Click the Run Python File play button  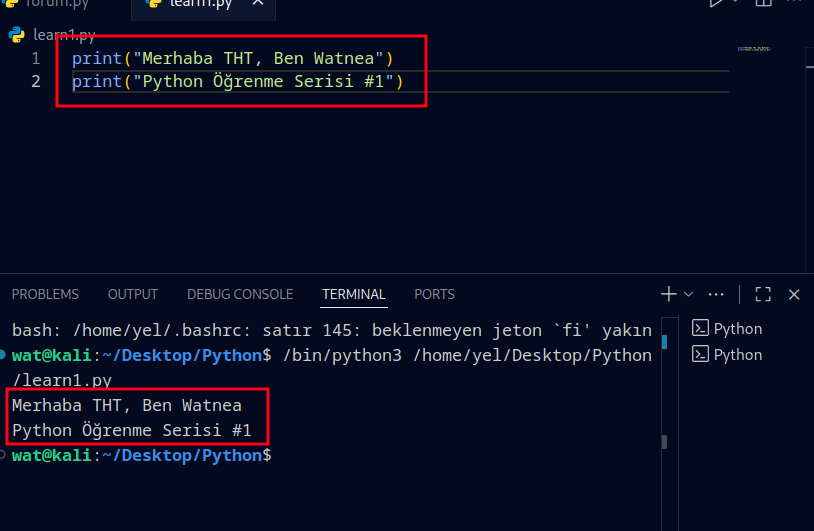point(715,3)
